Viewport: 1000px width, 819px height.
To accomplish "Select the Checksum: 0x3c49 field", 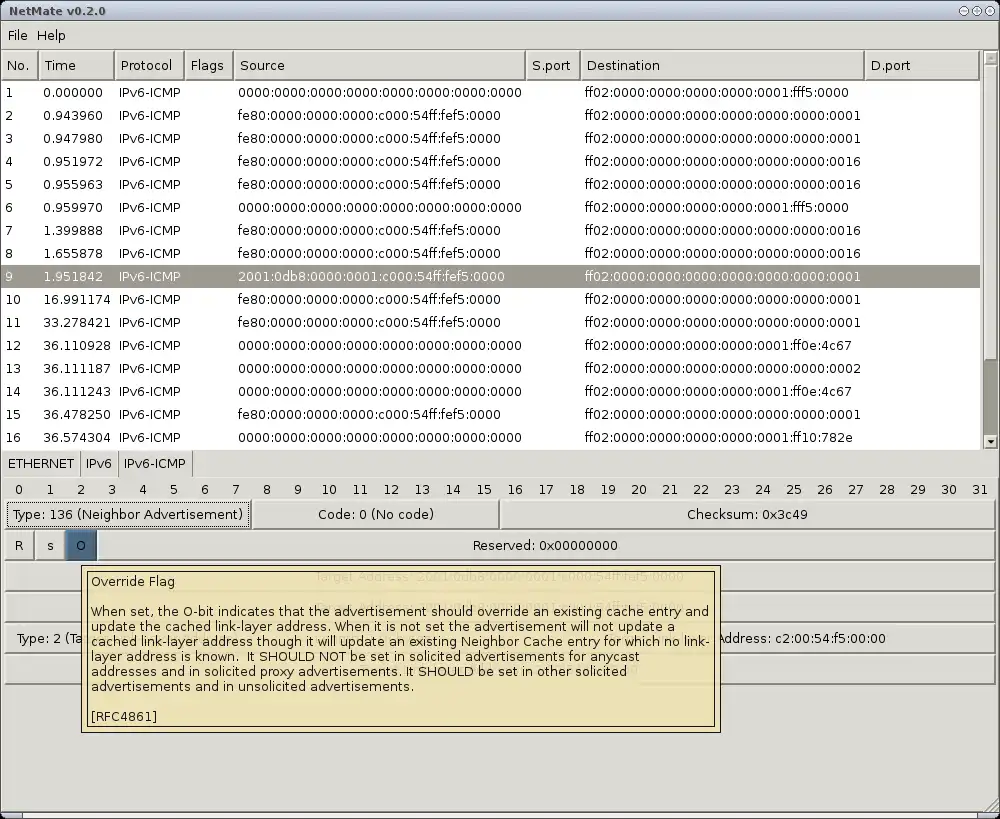I will (x=747, y=515).
